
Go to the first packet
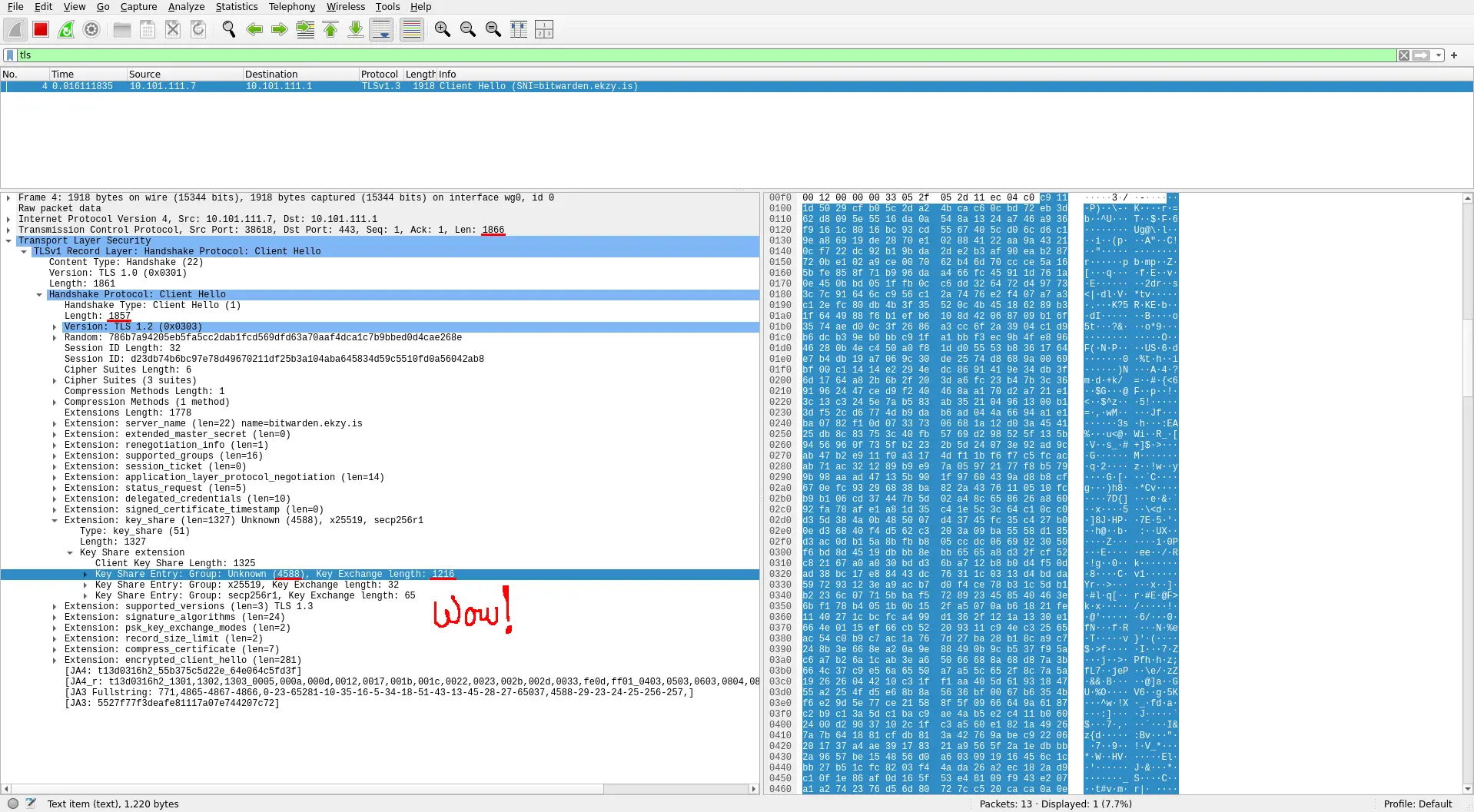click(330, 30)
